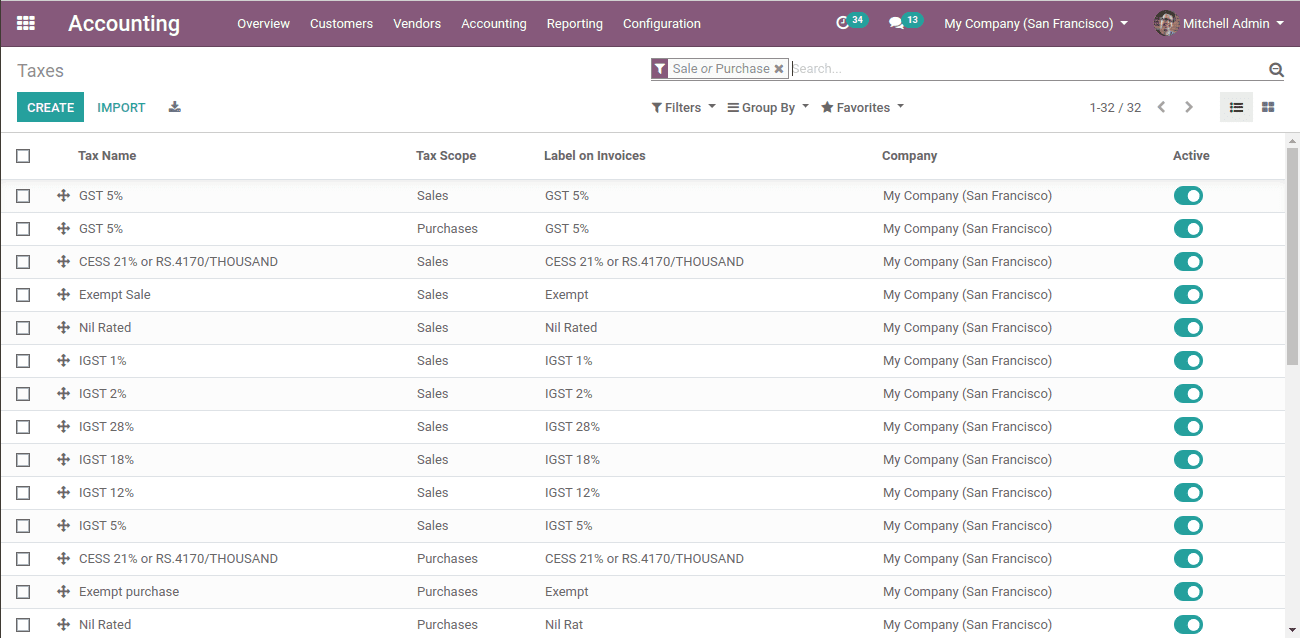Click drag handle of IGST 1% row
This screenshot has width=1300, height=638.
coord(64,361)
